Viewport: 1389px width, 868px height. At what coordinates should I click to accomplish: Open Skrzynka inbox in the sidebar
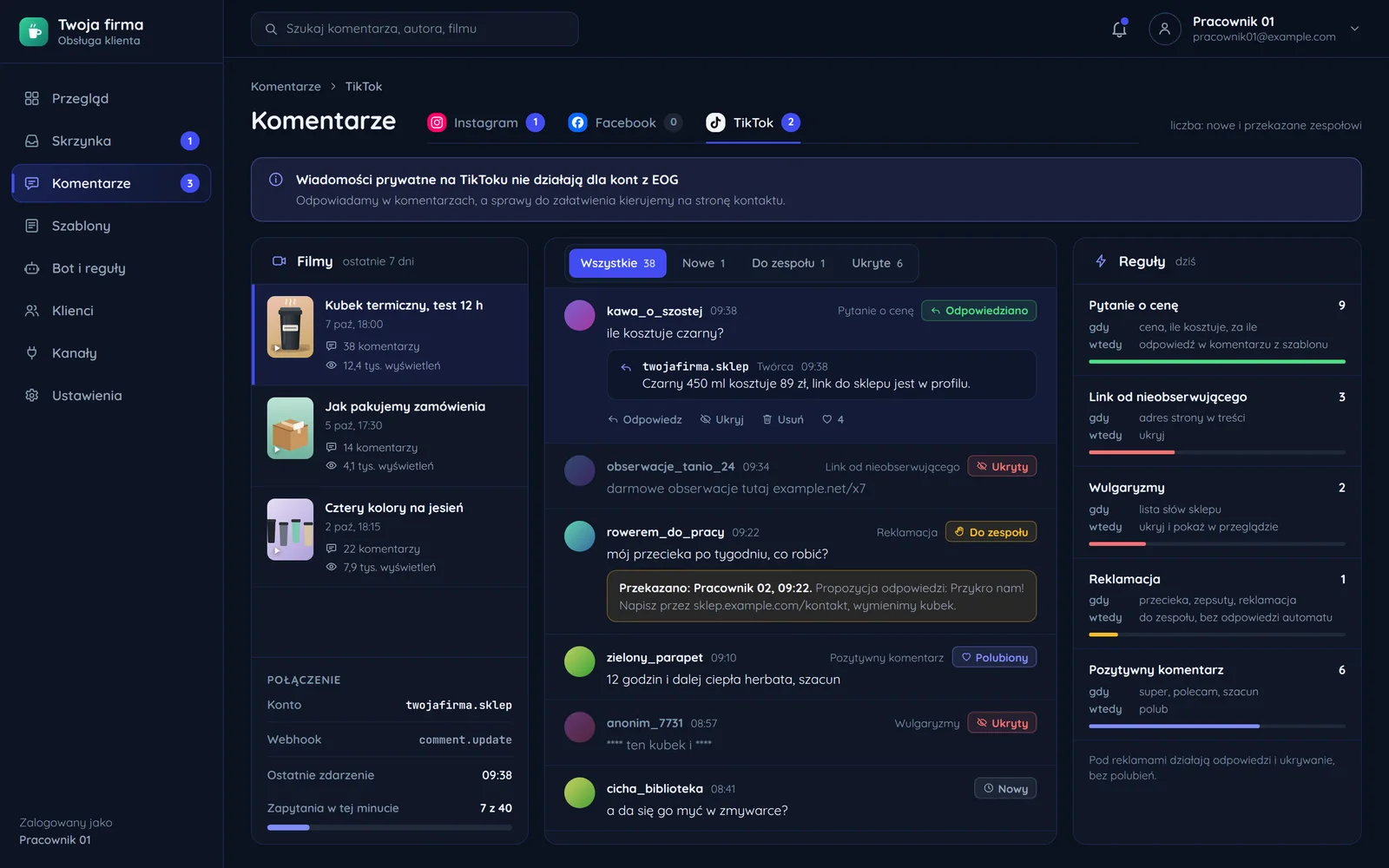coord(111,141)
